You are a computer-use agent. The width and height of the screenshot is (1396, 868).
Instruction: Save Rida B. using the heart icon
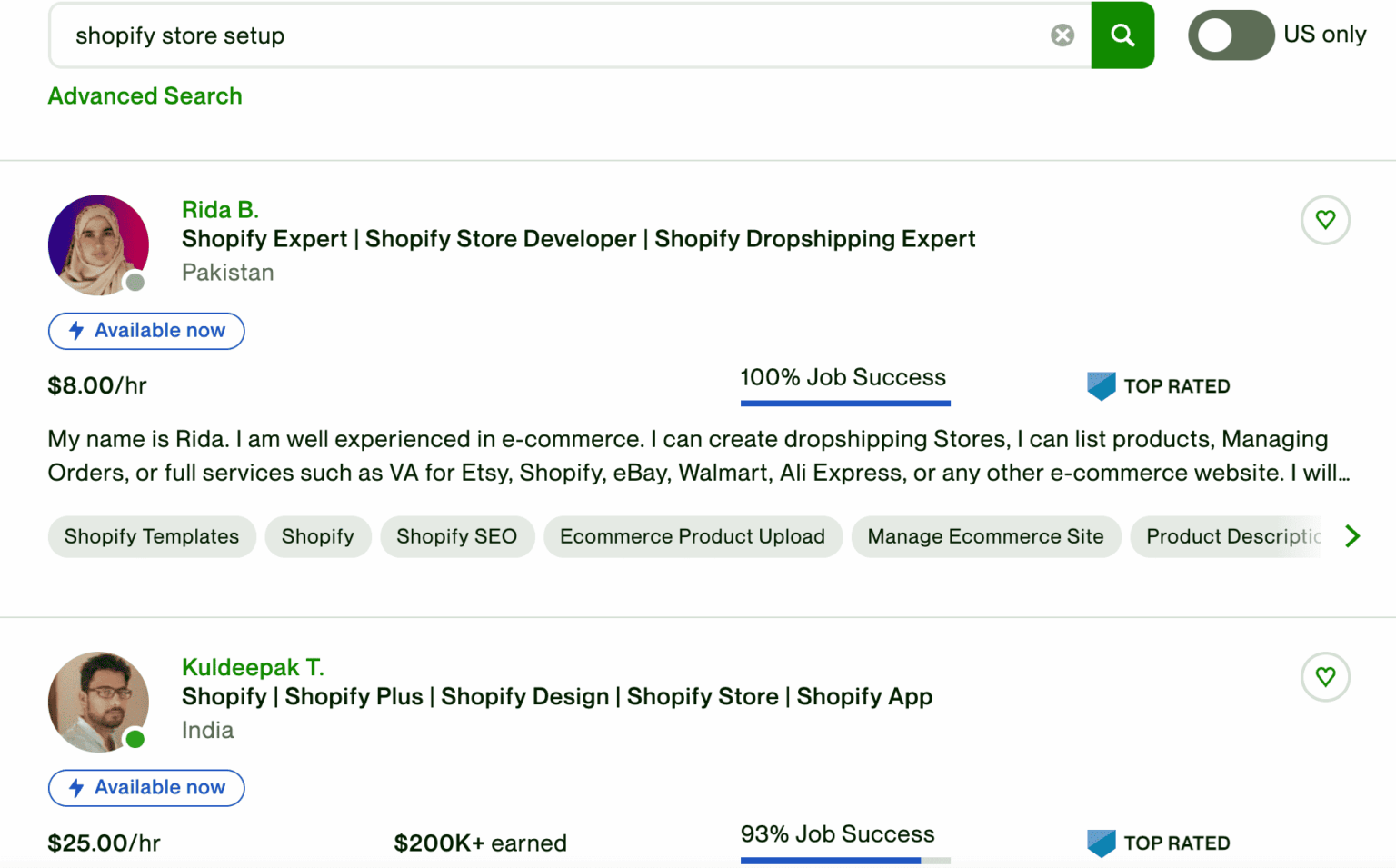point(1325,220)
